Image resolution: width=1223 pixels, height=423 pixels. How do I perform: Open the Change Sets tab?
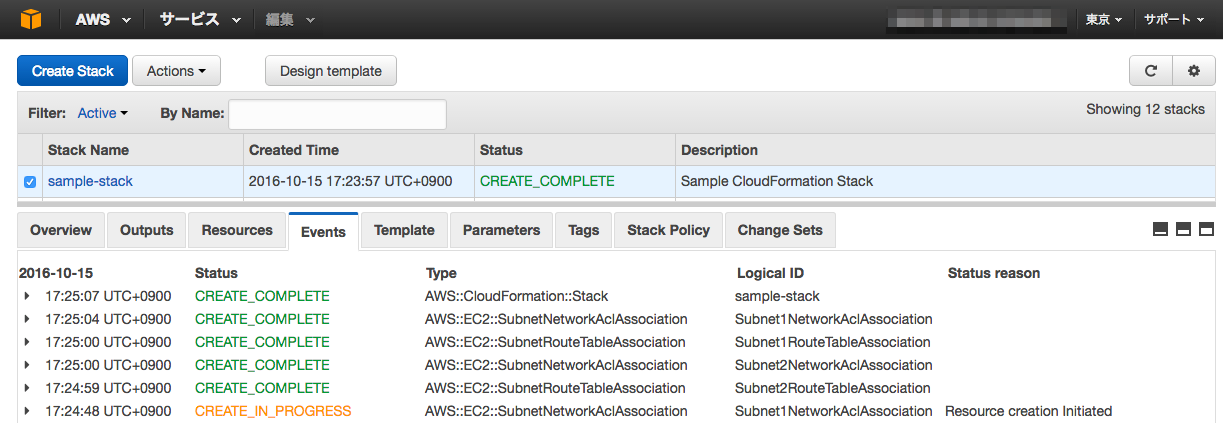pyautogui.click(x=780, y=230)
